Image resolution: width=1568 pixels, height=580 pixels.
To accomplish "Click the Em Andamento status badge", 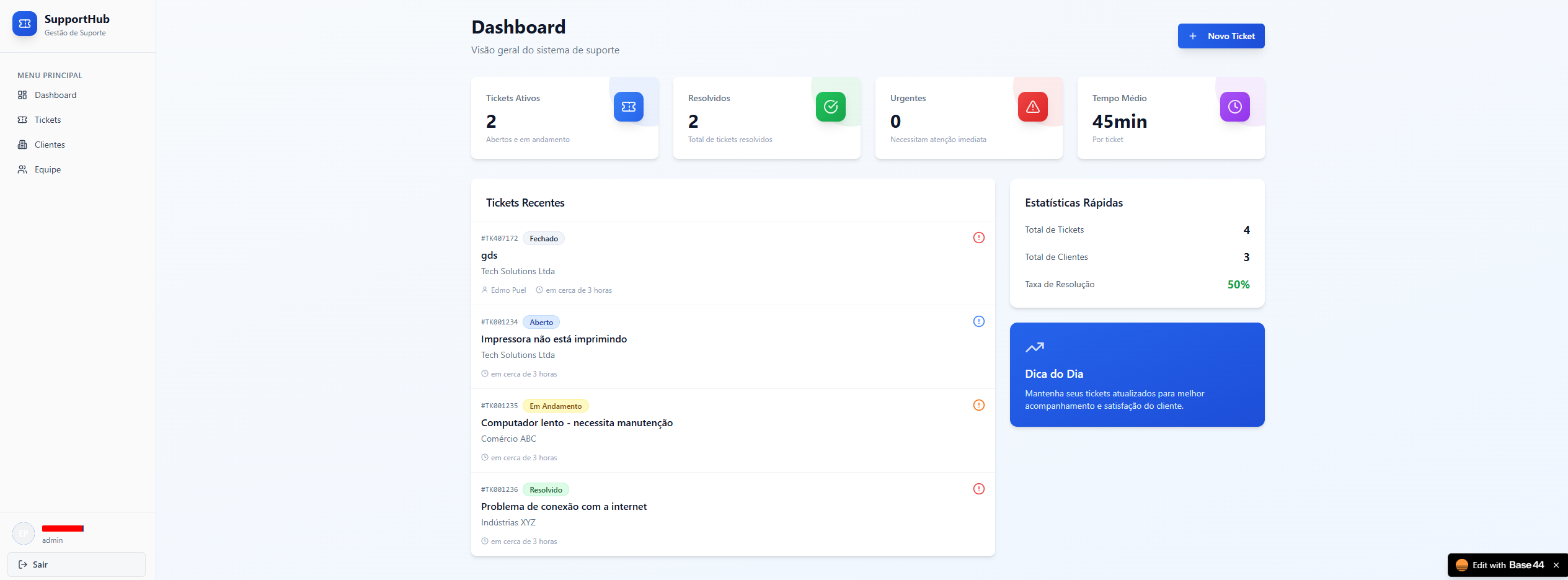I will pos(556,406).
